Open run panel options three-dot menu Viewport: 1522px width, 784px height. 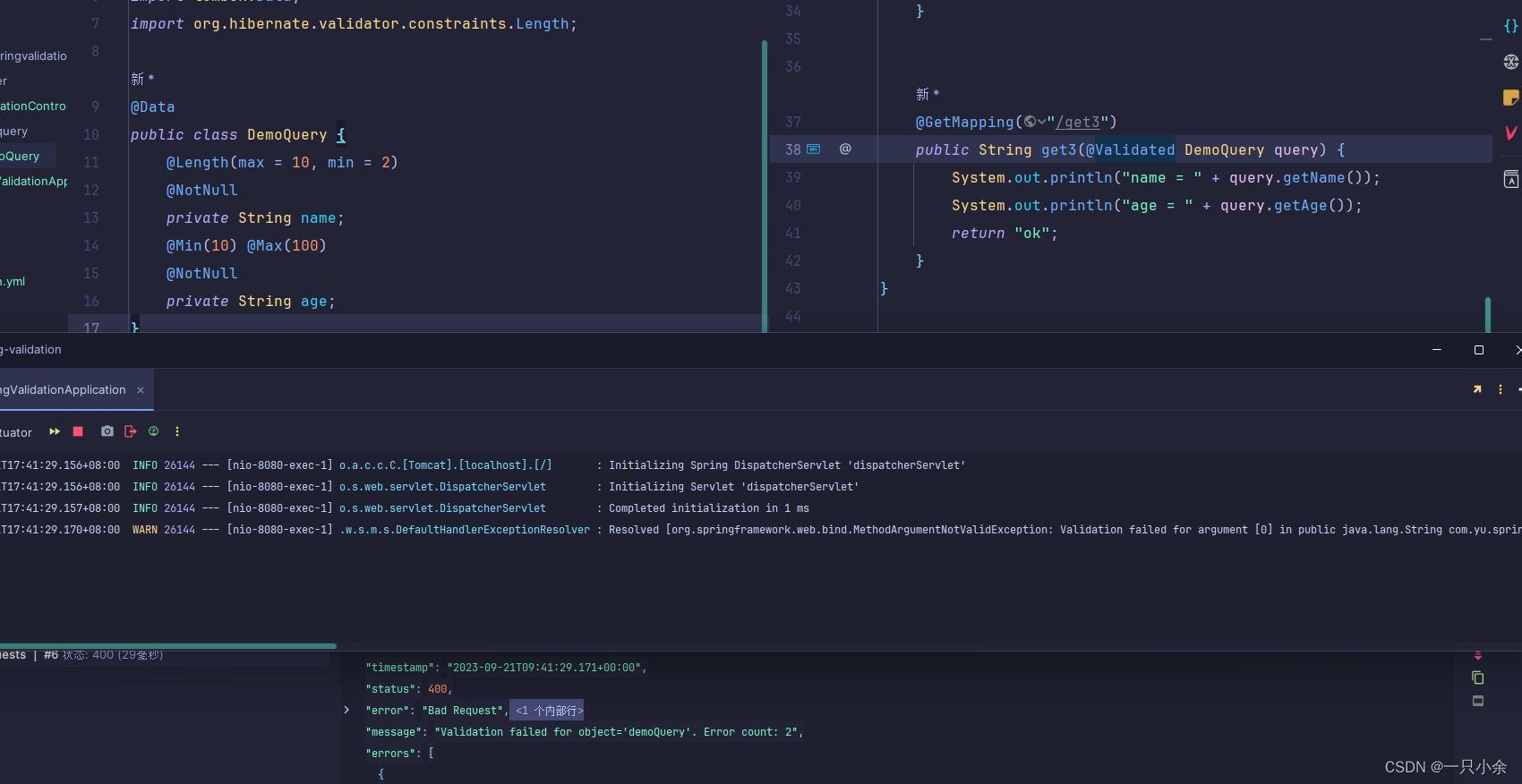pos(1501,389)
